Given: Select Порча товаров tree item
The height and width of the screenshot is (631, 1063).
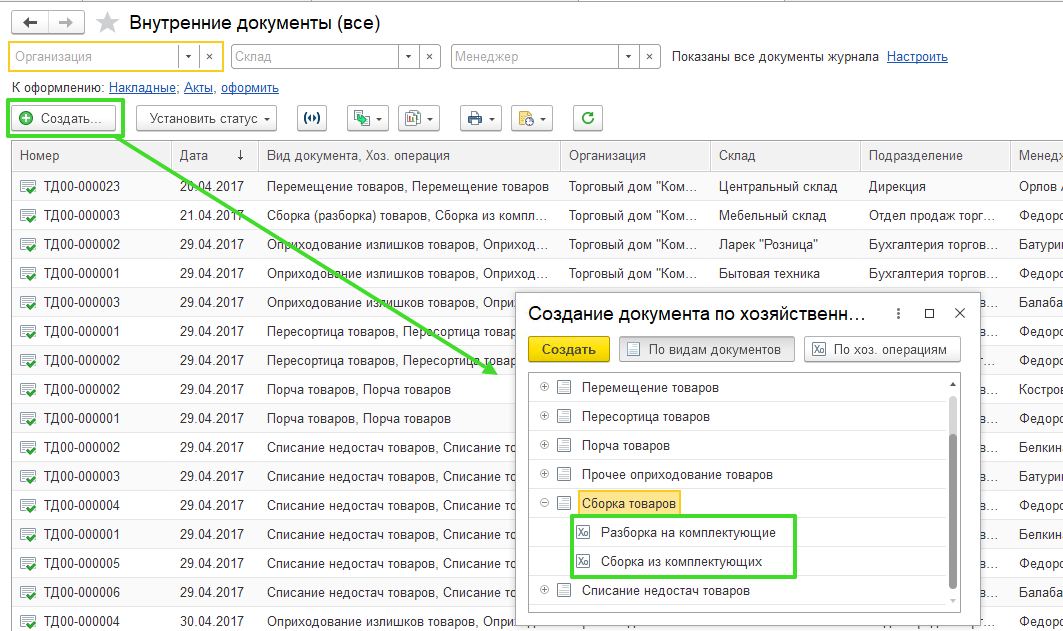Looking at the screenshot, I should (625, 446).
